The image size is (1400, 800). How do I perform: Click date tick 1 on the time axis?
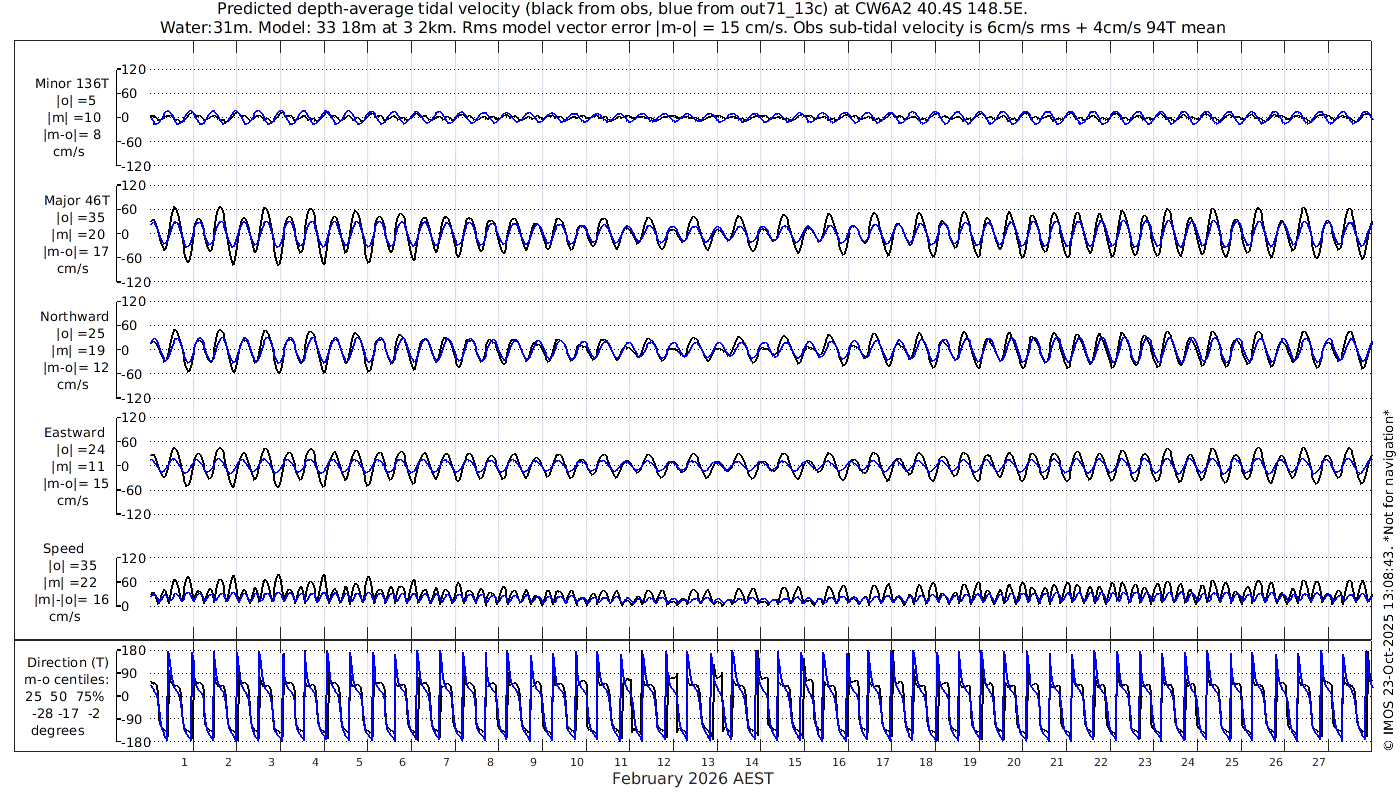coord(184,762)
